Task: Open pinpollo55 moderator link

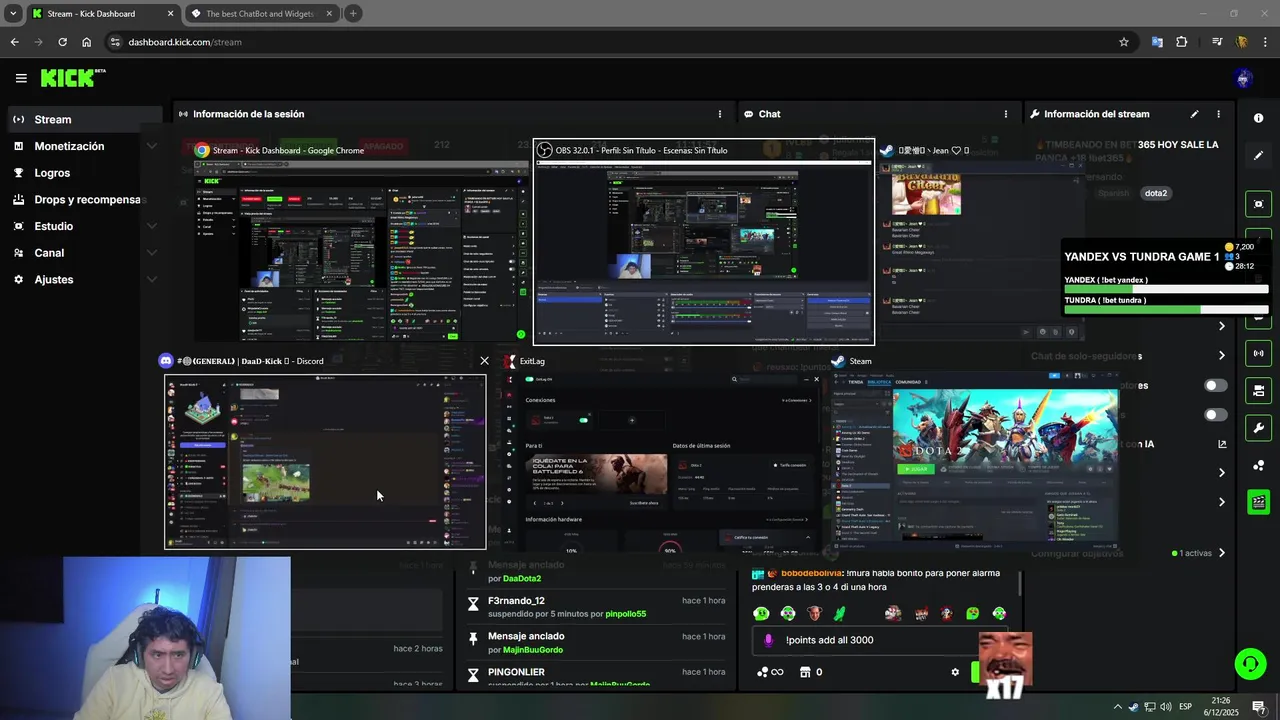Action: pos(626,614)
